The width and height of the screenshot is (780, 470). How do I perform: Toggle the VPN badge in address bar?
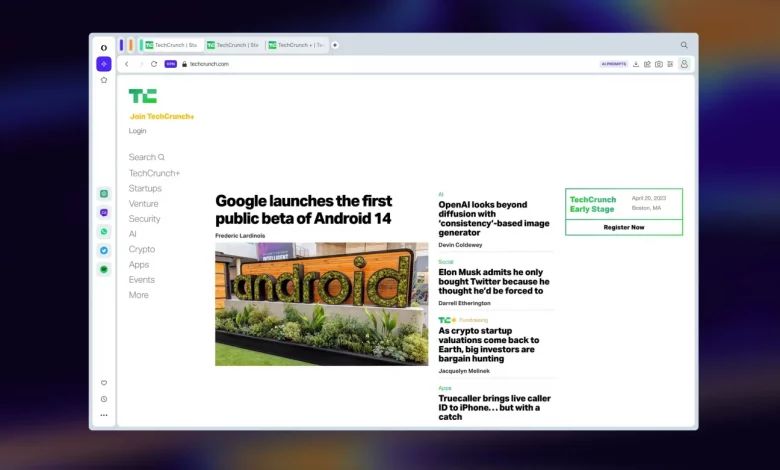pos(171,64)
